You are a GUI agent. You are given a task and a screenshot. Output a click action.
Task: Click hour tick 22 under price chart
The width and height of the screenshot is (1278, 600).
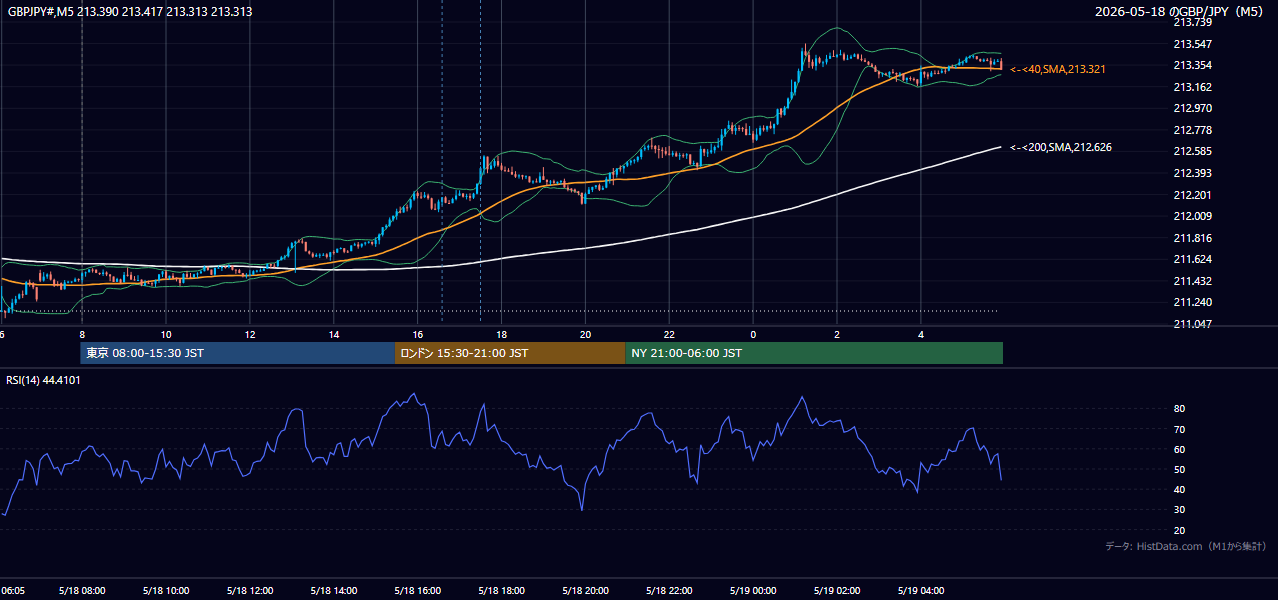669,335
